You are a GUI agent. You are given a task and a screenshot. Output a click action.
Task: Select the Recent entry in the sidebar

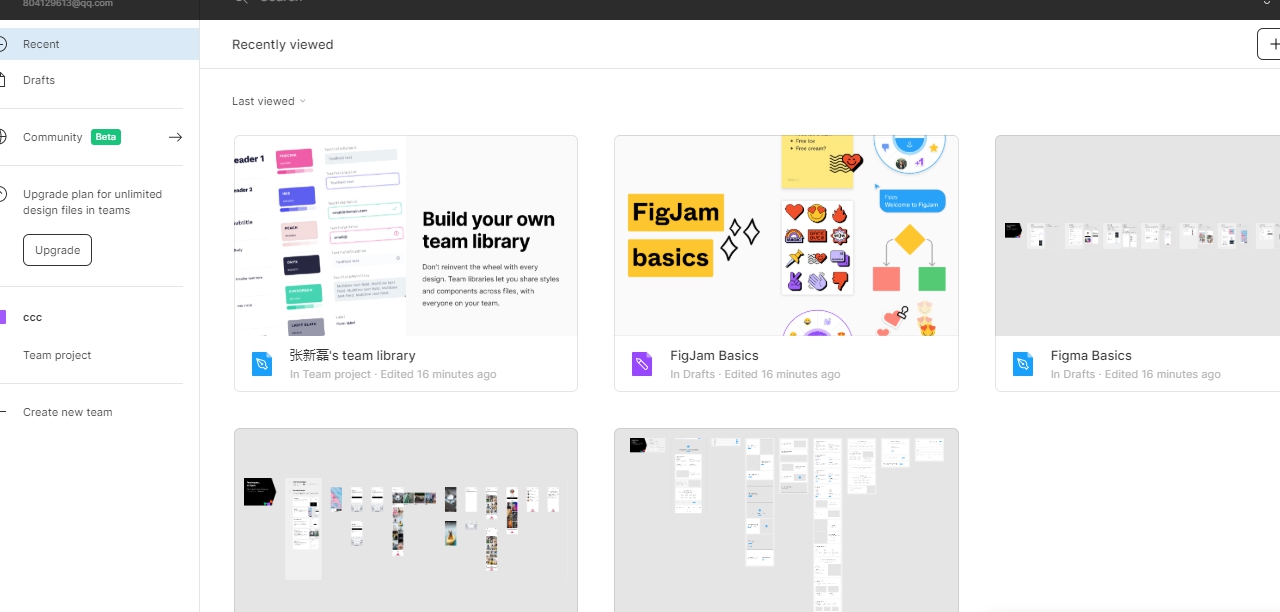click(41, 43)
